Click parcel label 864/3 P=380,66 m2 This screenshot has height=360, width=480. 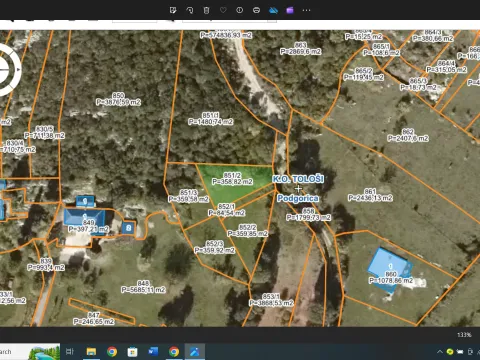(x=433, y=35)
